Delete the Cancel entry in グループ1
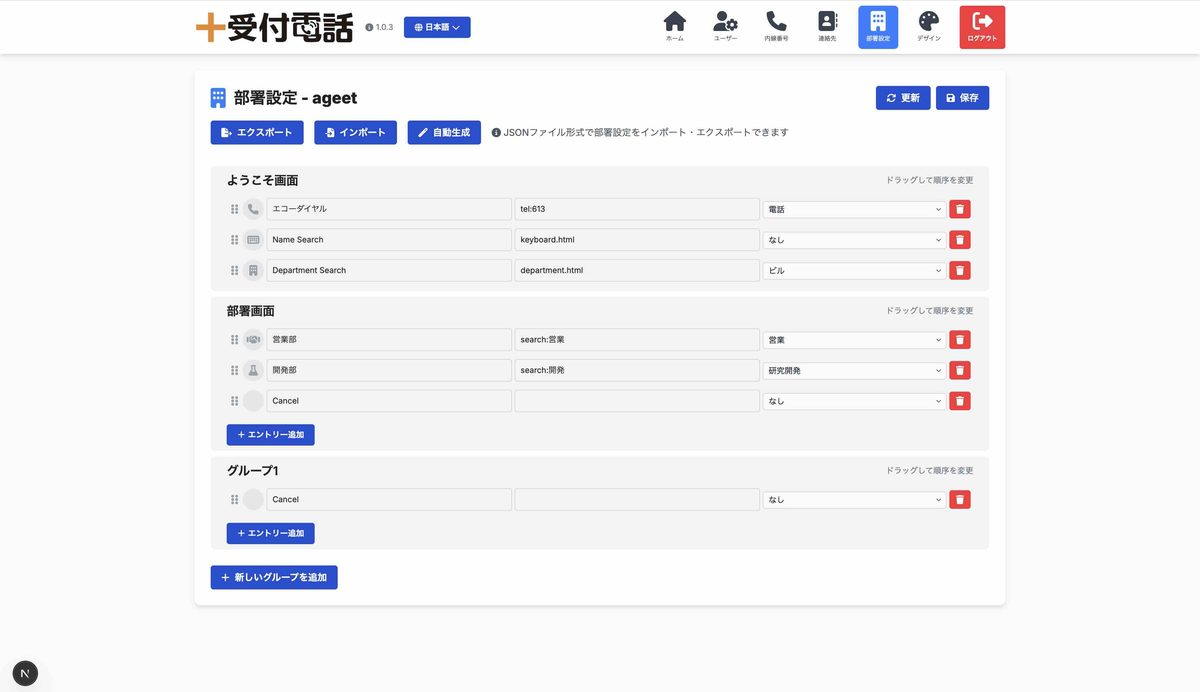Screen dimensions: 1200x692 (x=960, y=499)
